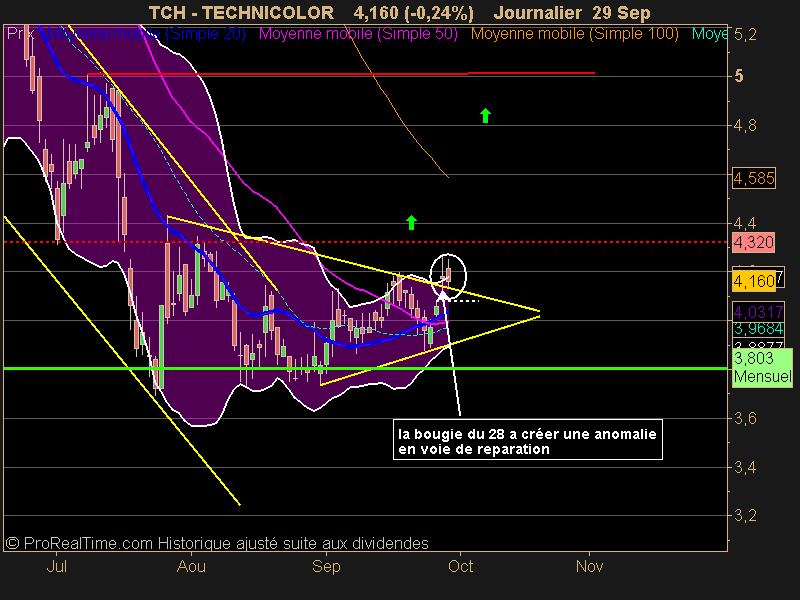Image resolution: width=800 pixels, height=600 pixels.
Task: Click the 3,4 price axis label
Action: (x=745, y=467)
